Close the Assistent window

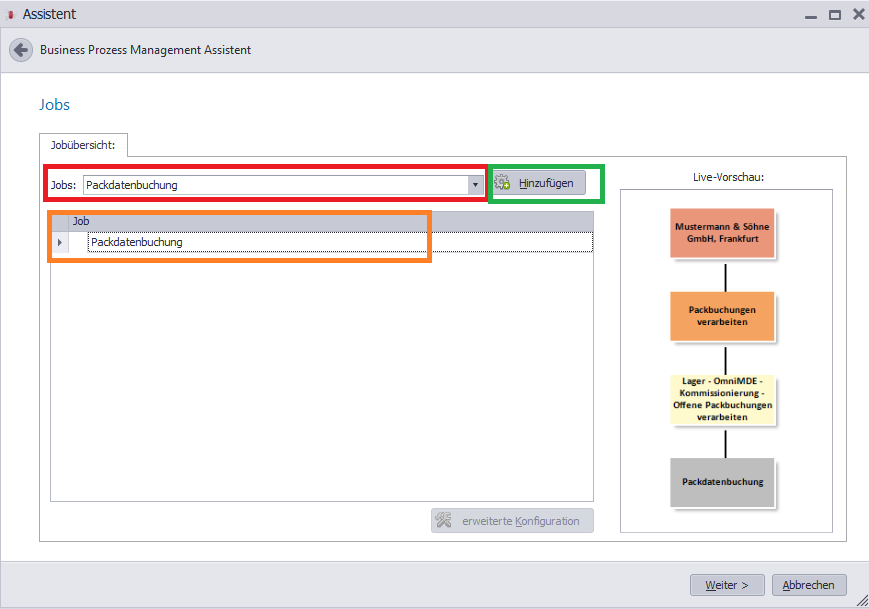coord(858,14)
